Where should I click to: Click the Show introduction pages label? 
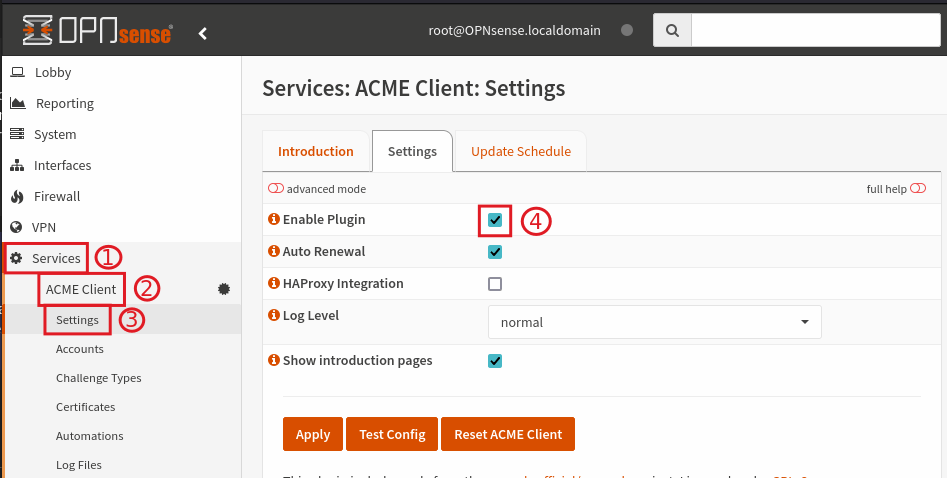[x=358, y=361]
